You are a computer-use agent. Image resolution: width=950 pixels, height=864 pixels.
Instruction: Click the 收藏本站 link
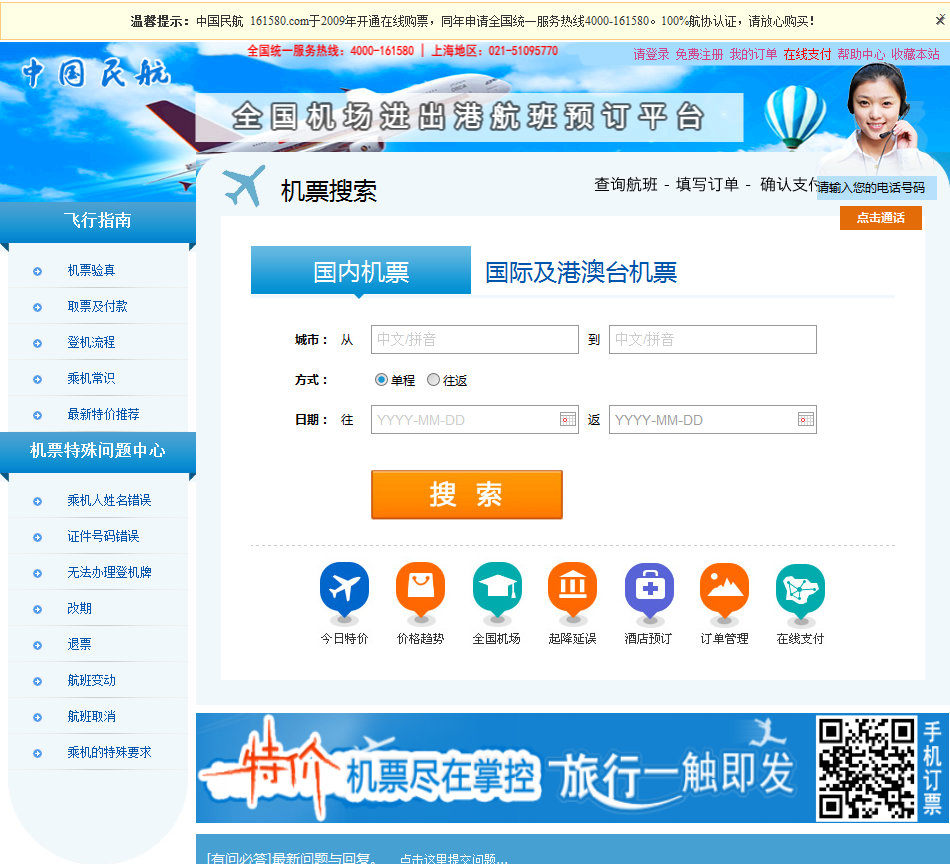point(915,54)
